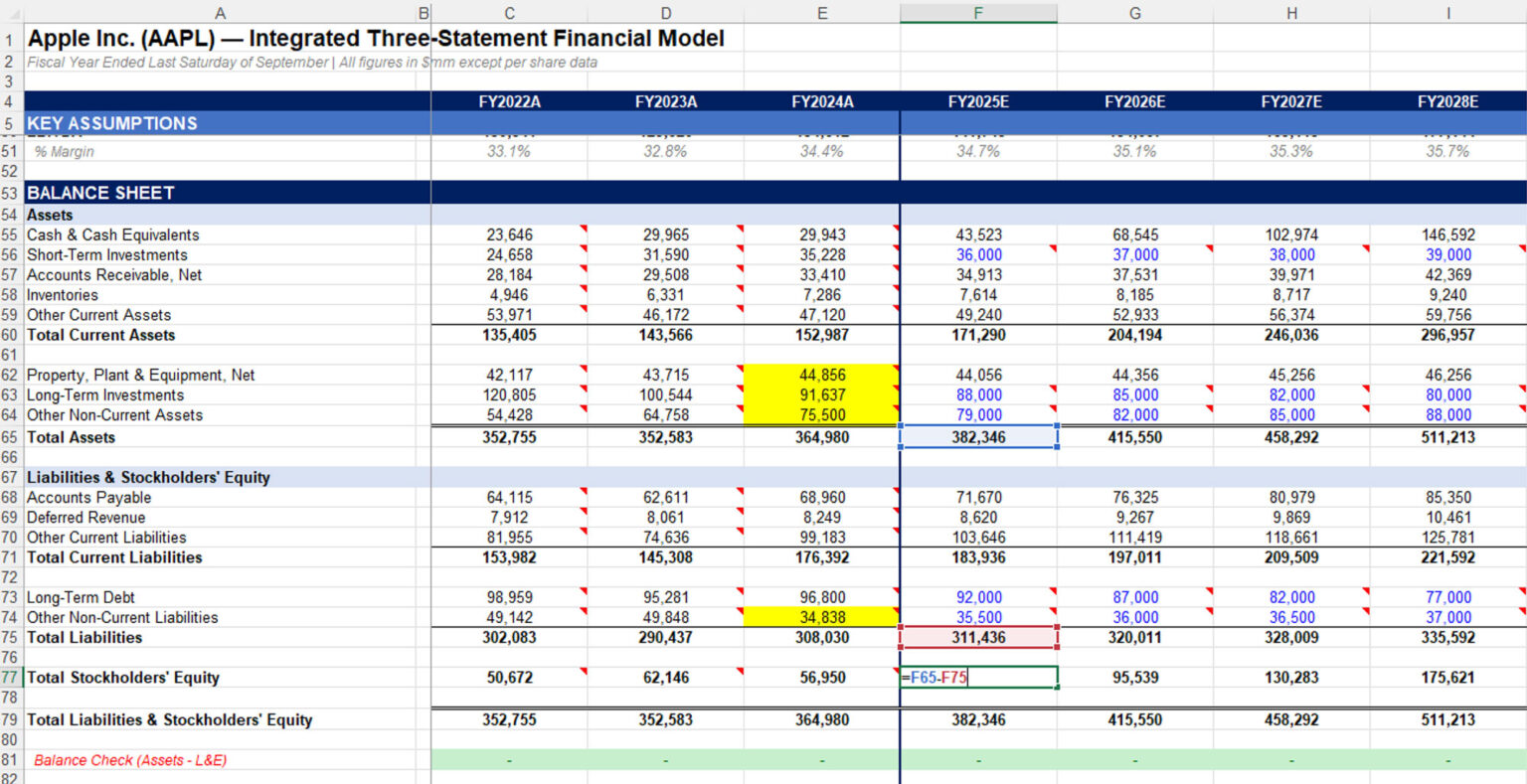Select the row 65 header
The width and height of the screenshot is (1527, 784).
click(10, 437)
